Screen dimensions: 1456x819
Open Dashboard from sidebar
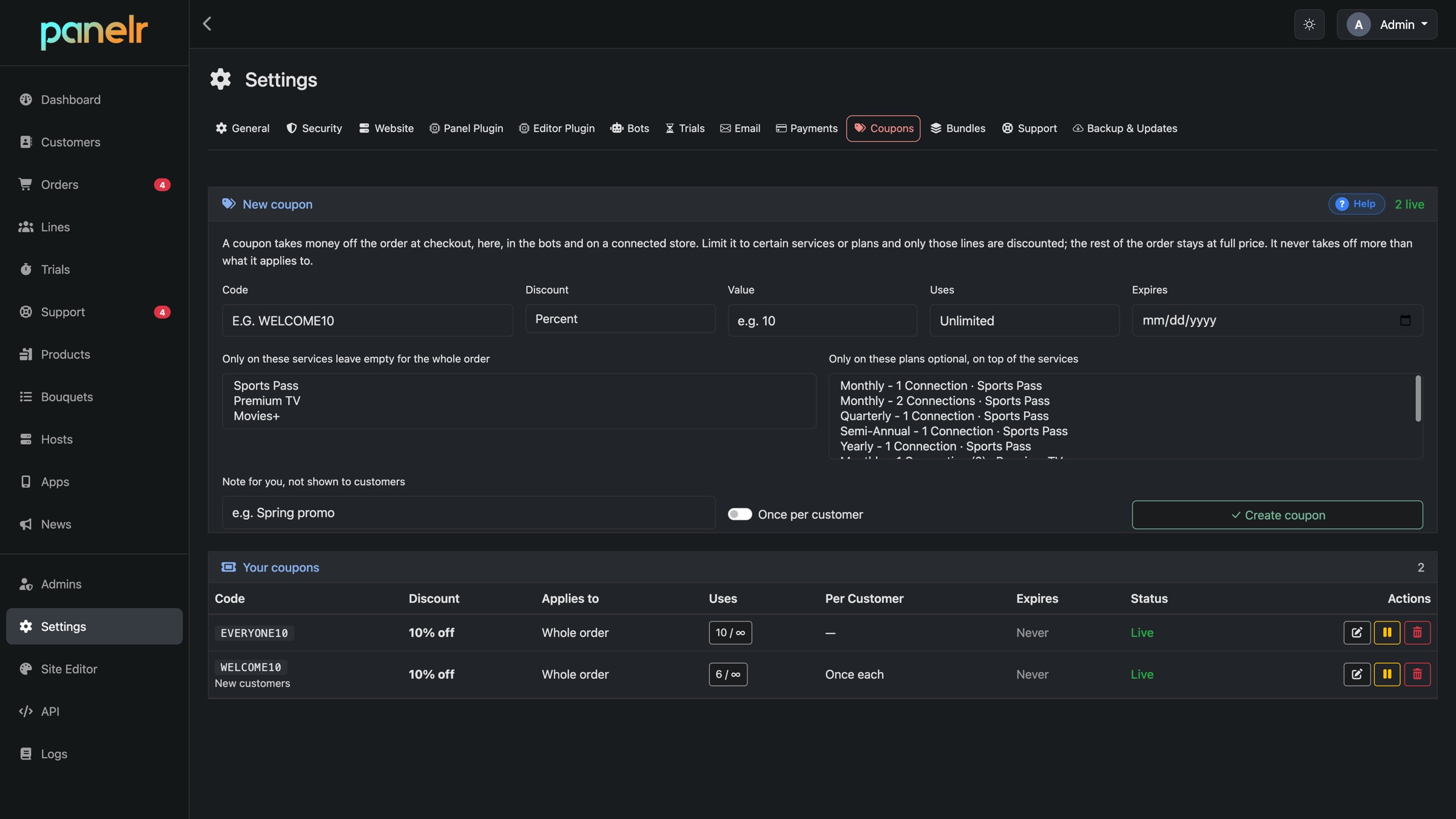pos(94,99)
